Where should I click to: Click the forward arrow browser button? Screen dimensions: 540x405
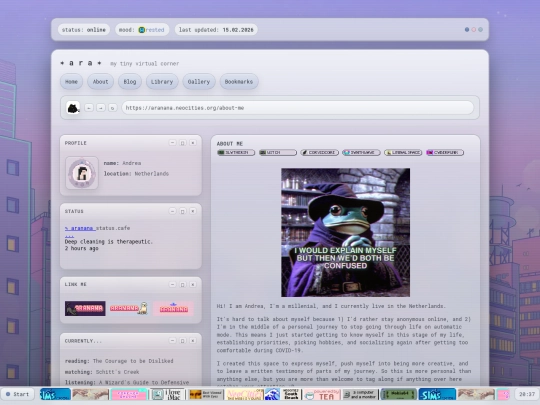101,108
